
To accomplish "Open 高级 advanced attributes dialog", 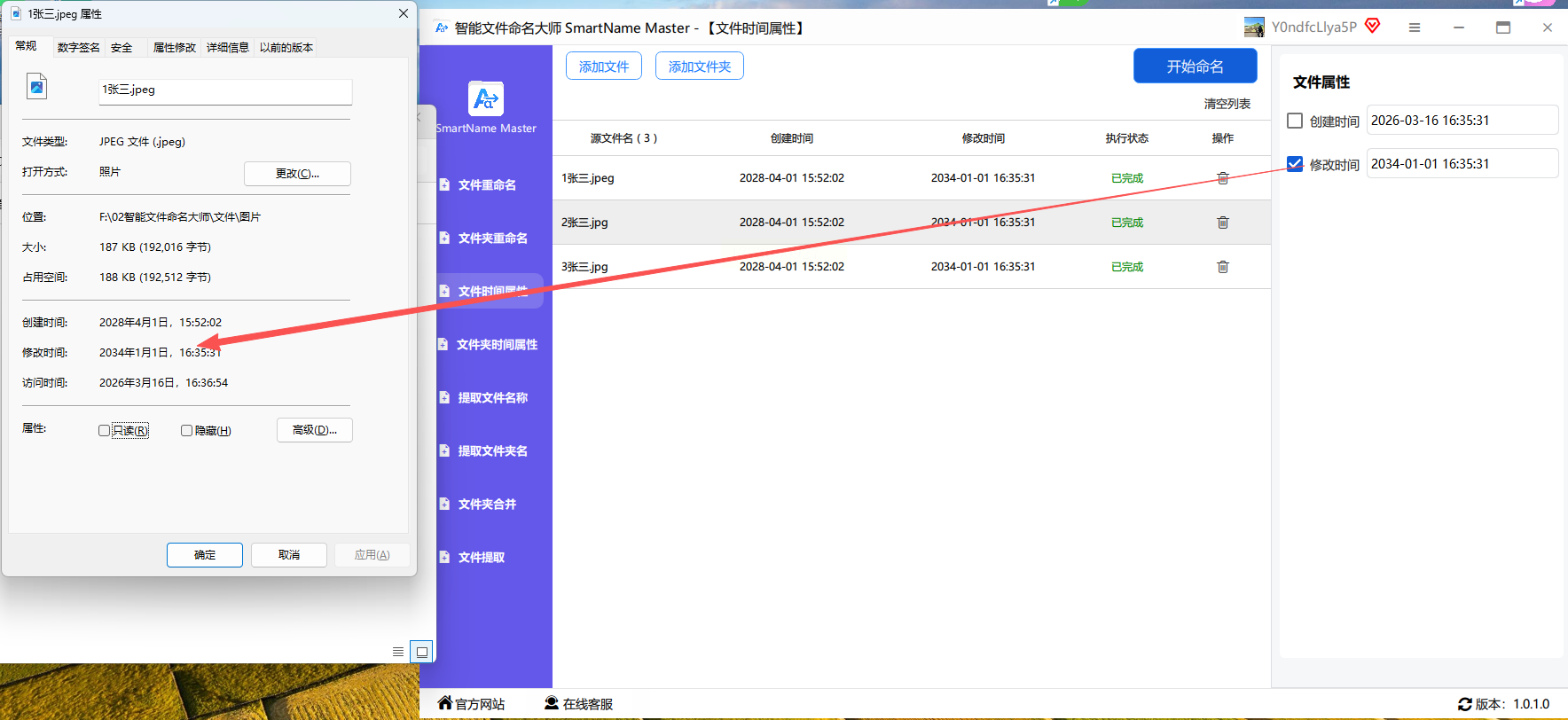I will tap(314, 430).
